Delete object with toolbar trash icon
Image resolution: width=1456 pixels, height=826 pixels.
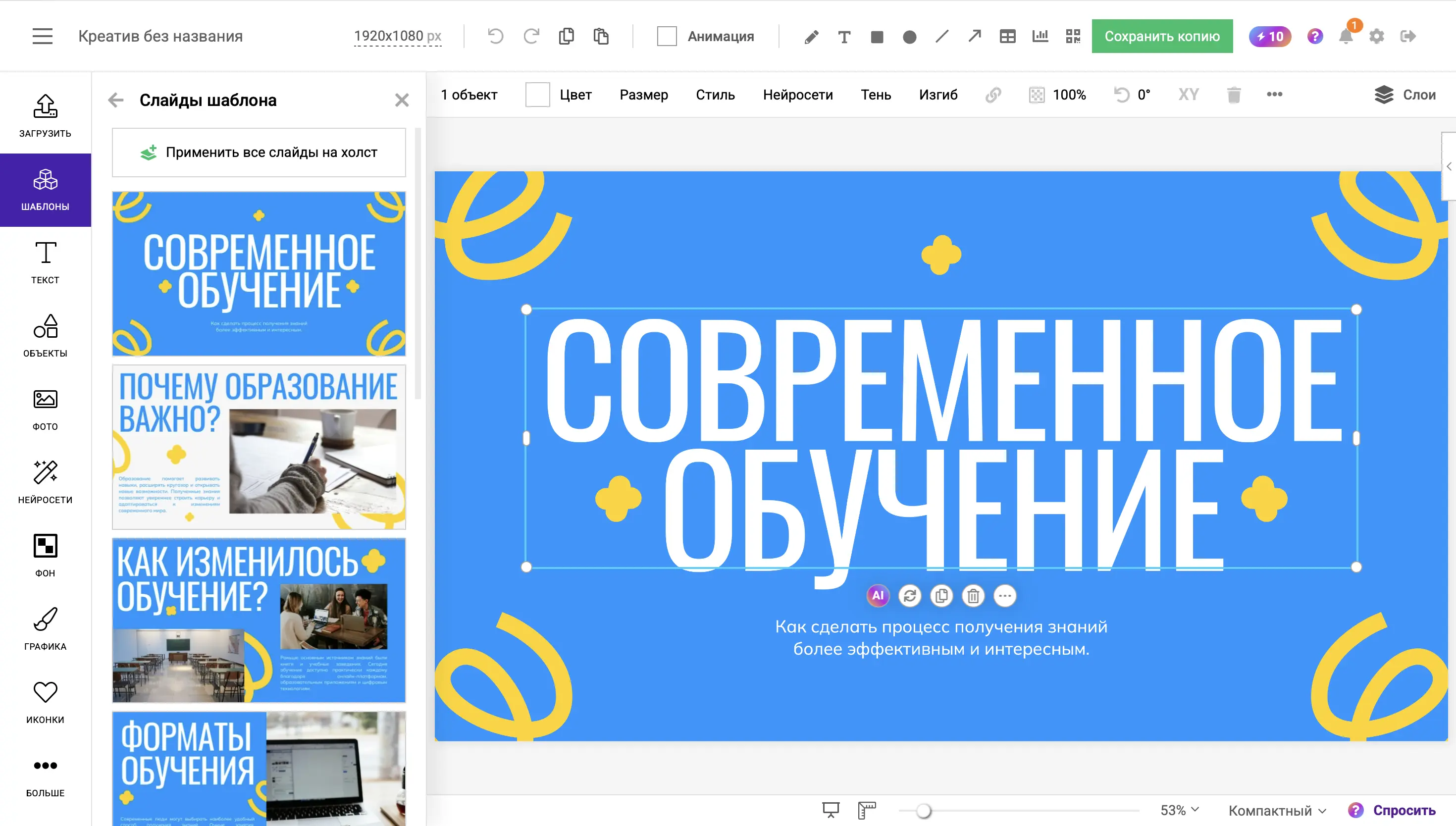(1234, 95)
